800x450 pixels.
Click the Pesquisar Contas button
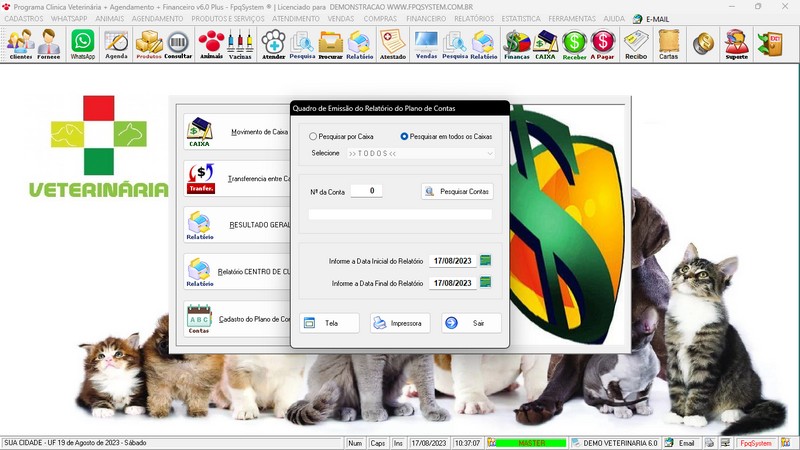point(457,191)
